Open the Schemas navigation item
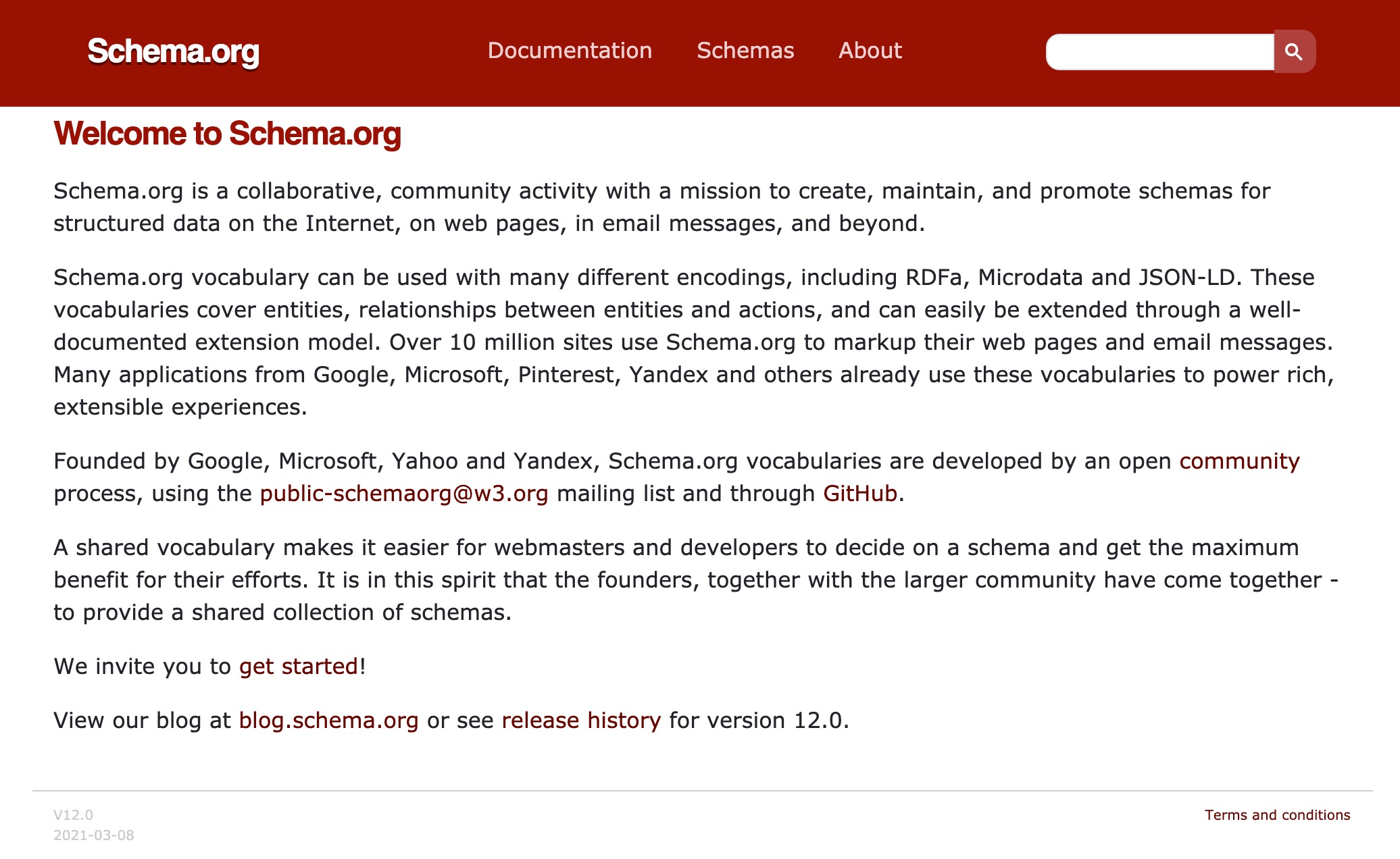Screen dimensions: 1400x859 [x=744, y=51]
